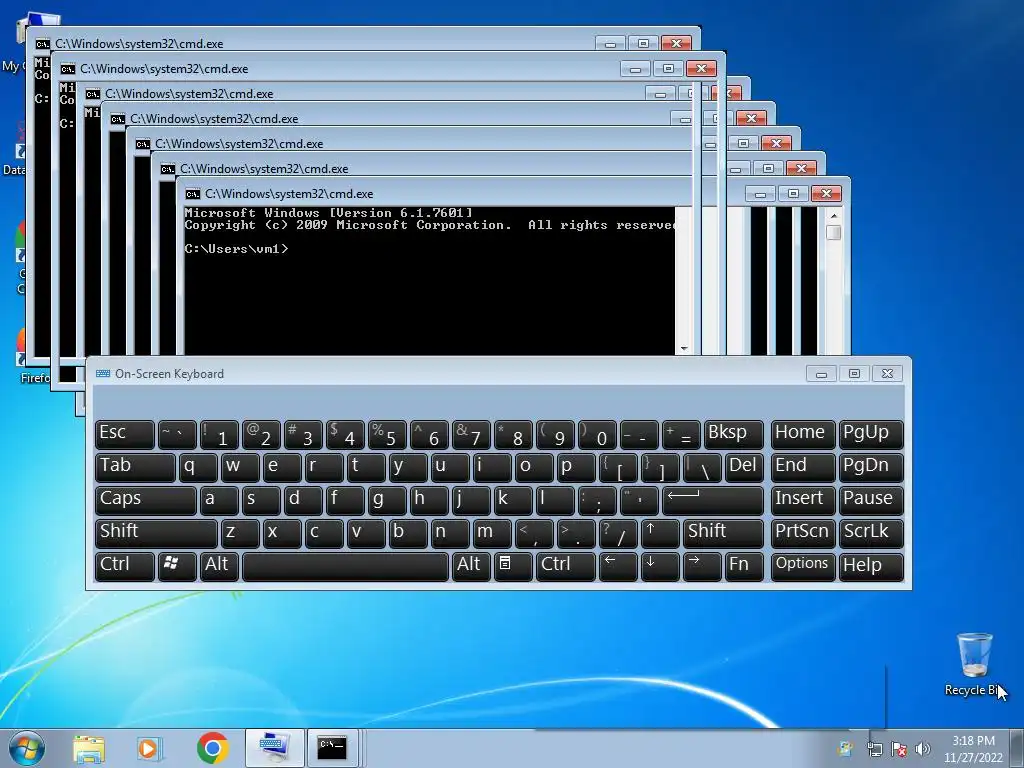
Task: Open Google Chrome from the taskbar
Action: point(212,748)
